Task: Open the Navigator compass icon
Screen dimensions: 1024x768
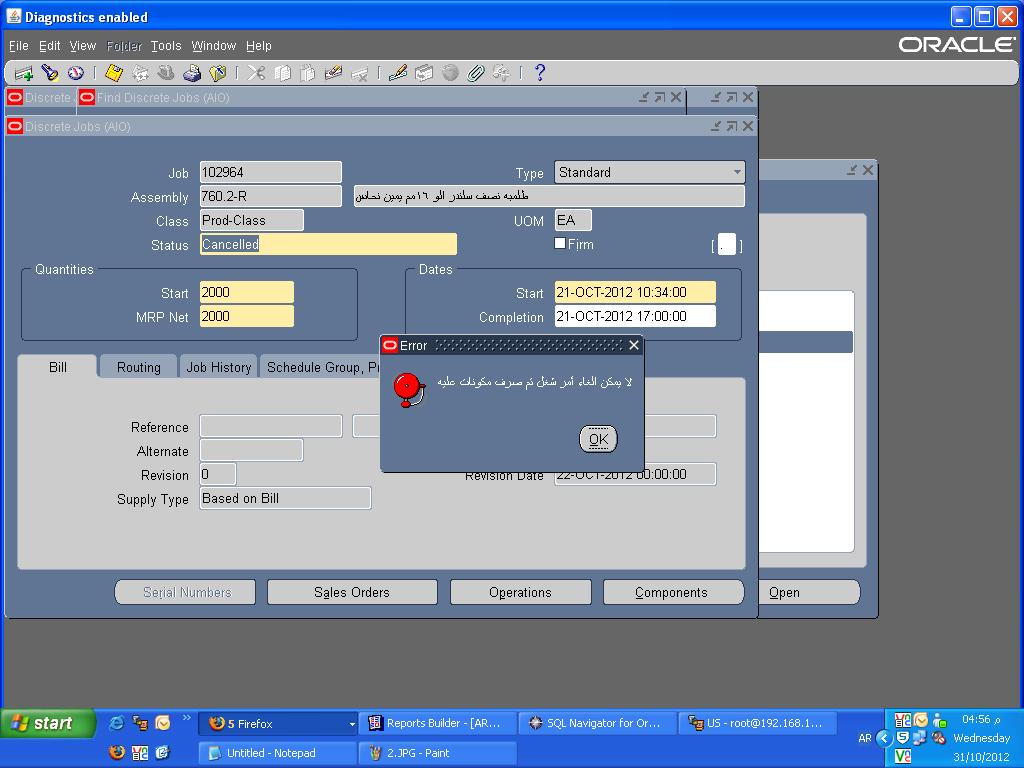Action: coord(76,73)
